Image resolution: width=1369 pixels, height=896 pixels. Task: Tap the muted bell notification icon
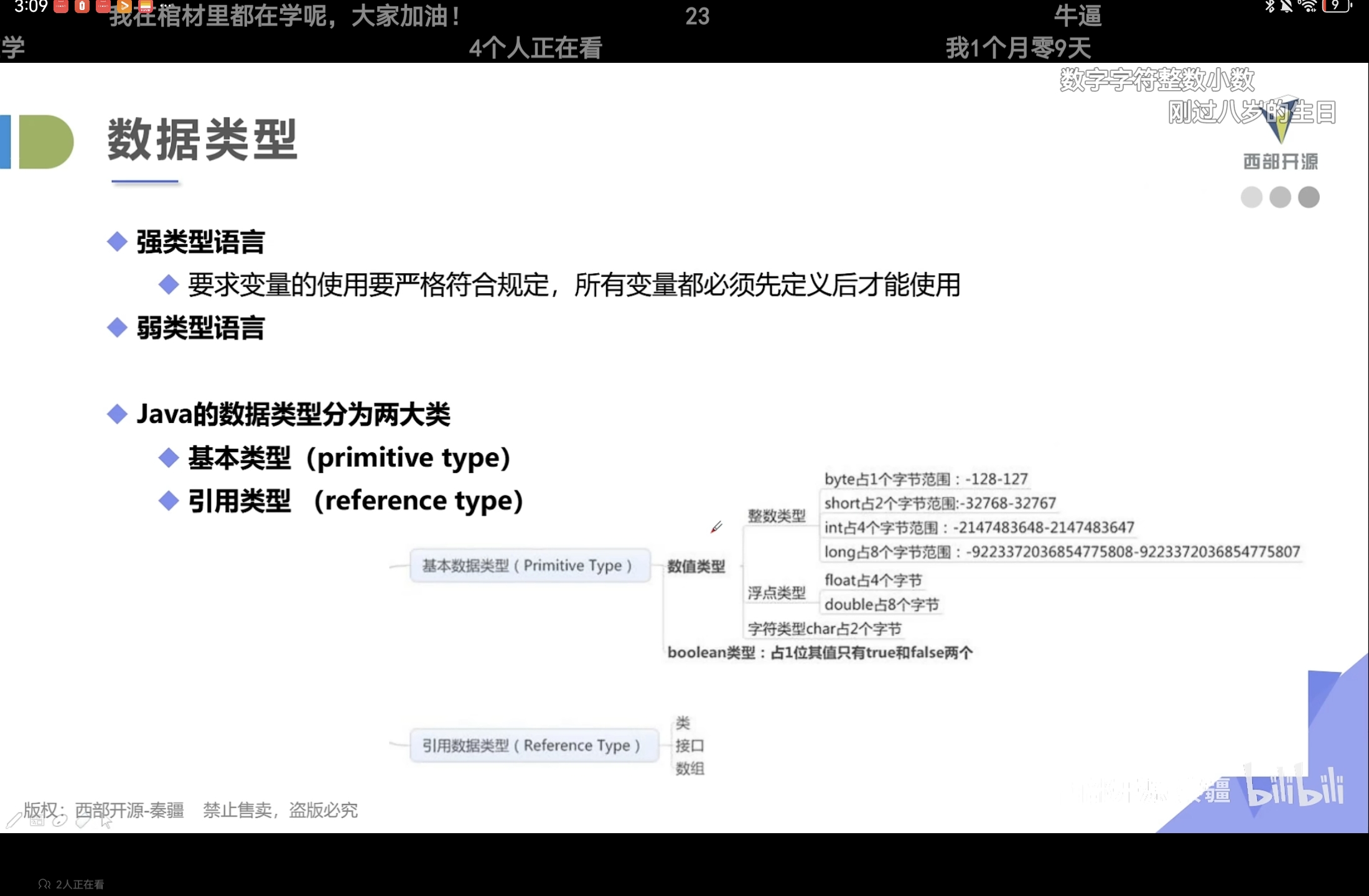[1287, 7]
